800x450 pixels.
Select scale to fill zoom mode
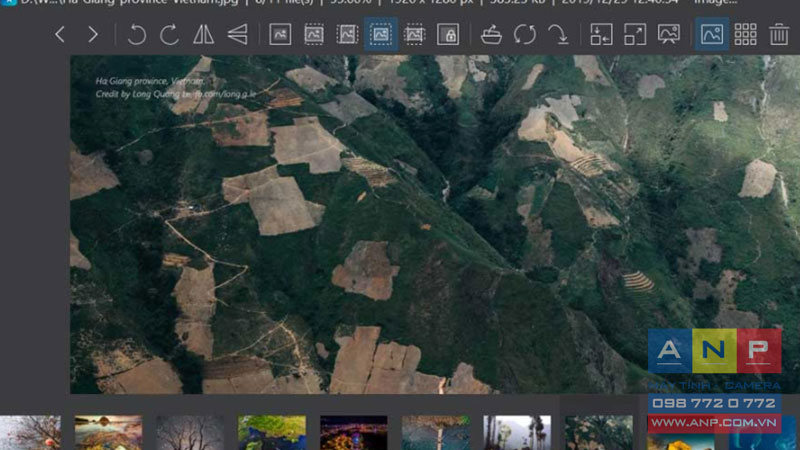tap(414, 35)
